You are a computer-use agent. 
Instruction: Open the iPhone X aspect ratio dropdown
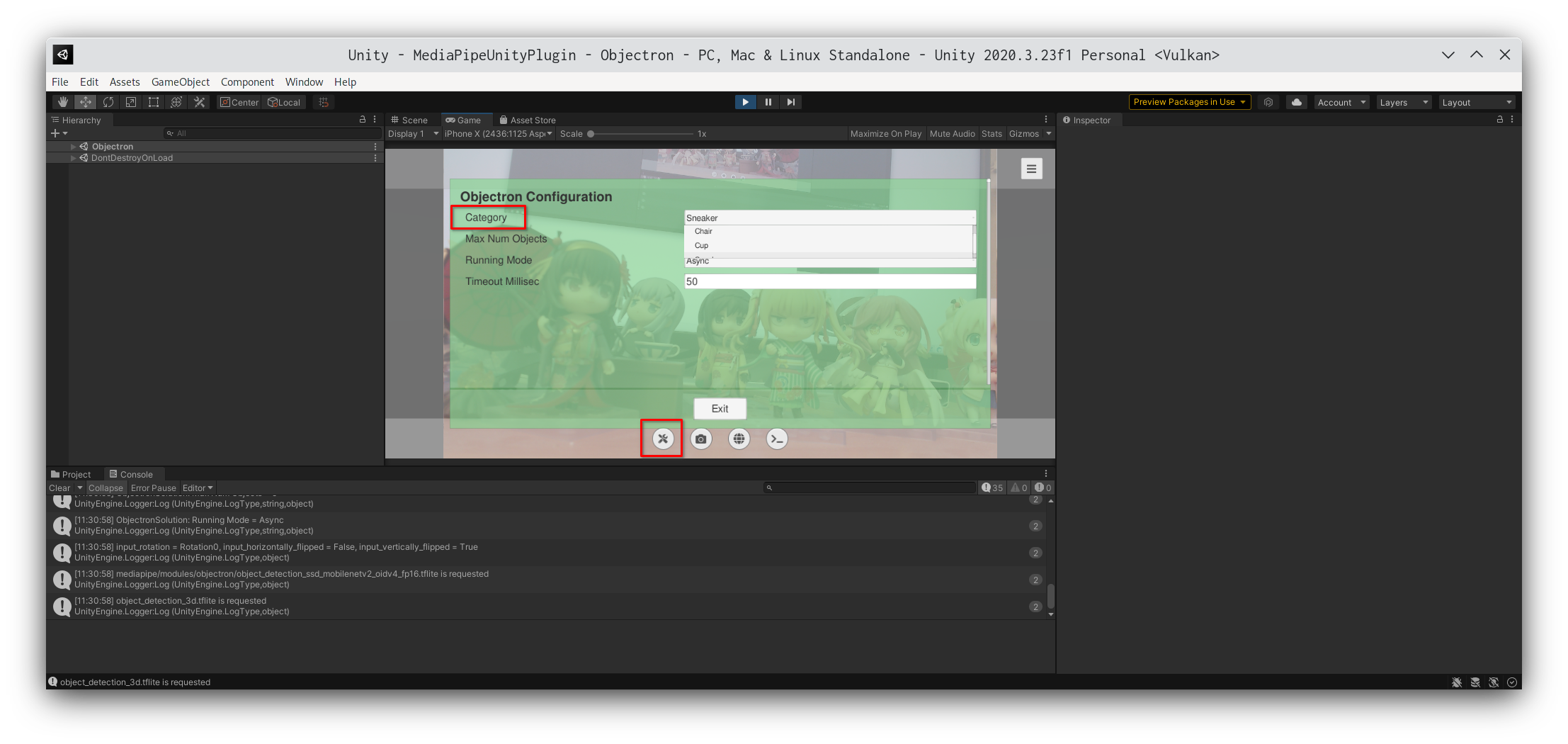498,133
